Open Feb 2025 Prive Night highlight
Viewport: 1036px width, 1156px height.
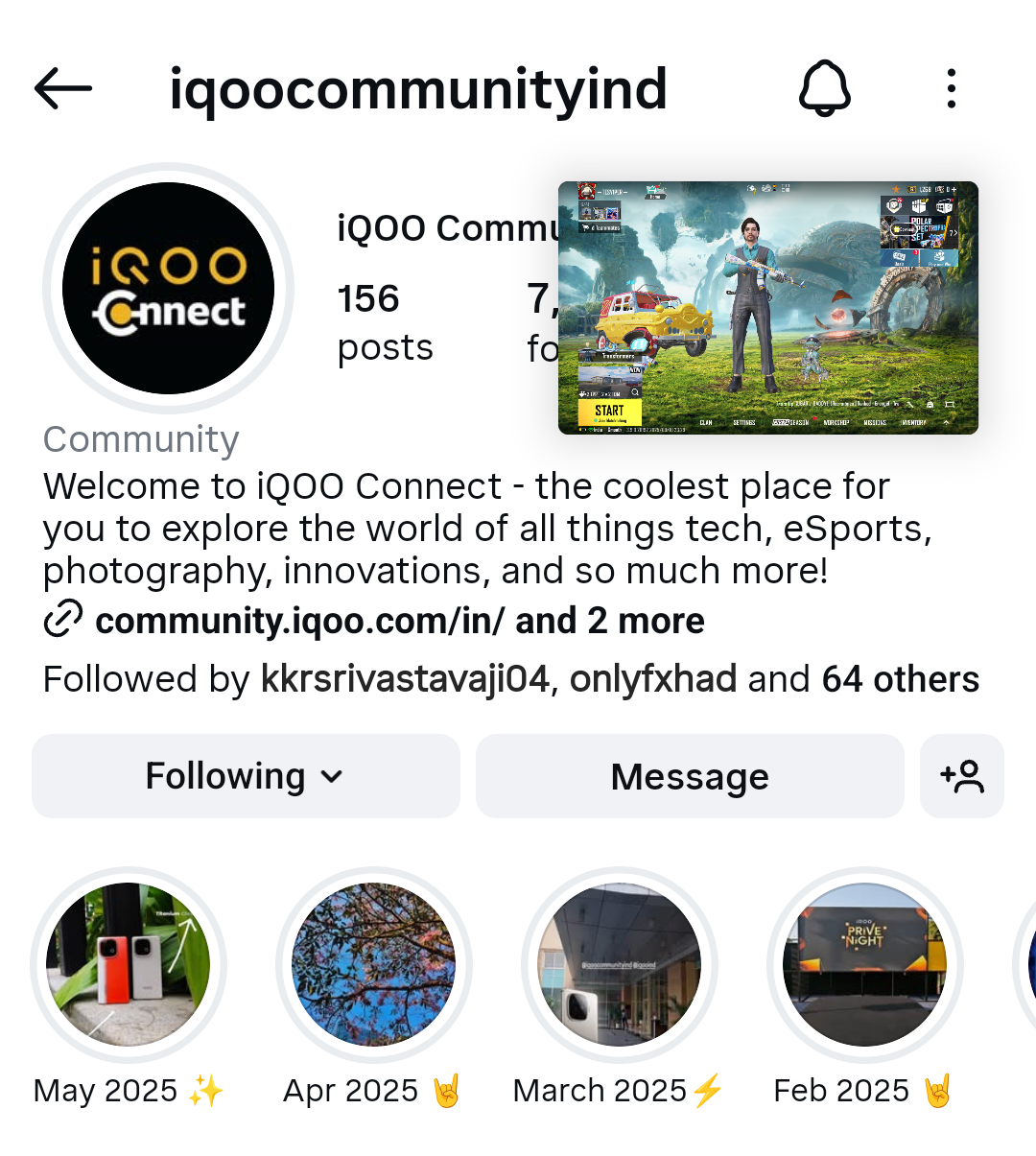[x=865, y=964]
